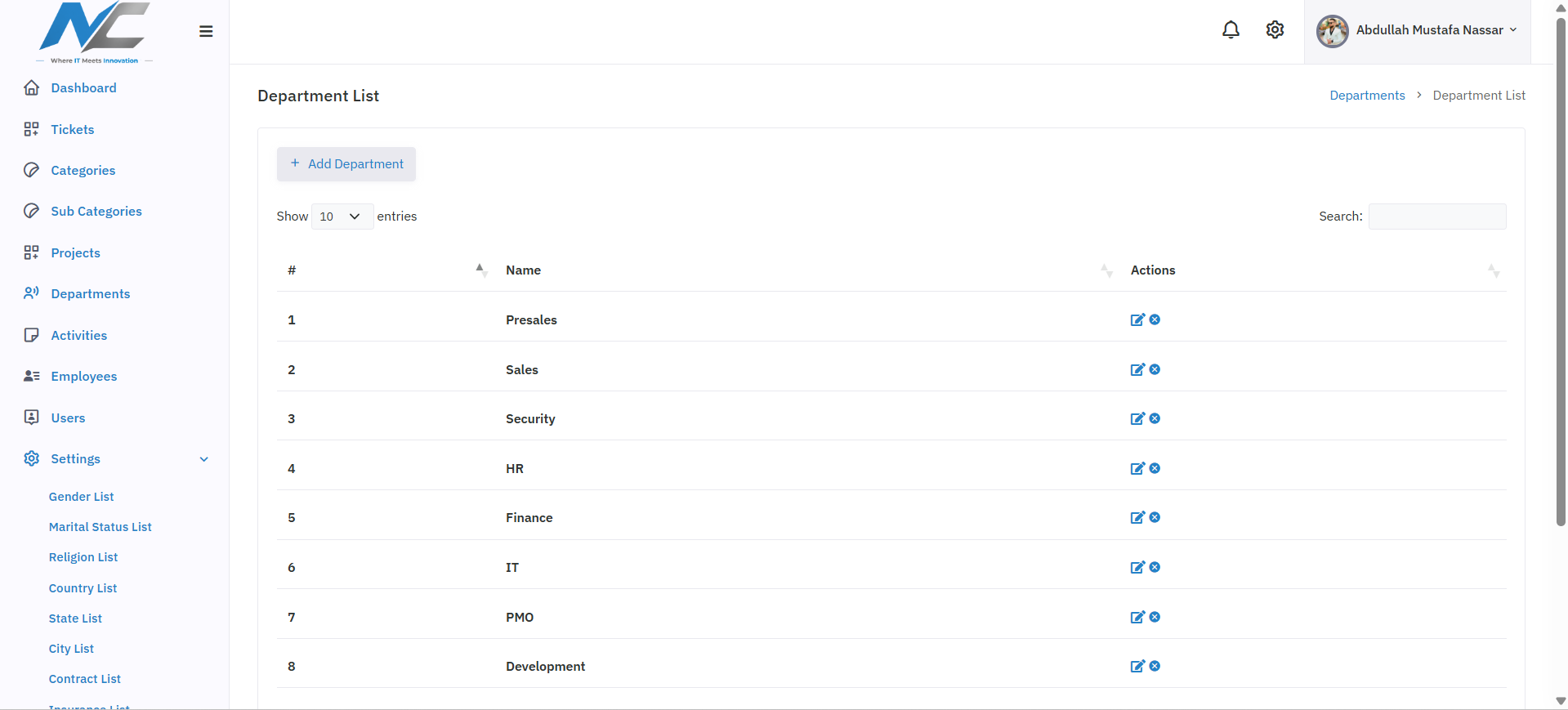Edit the IT department
This screenshot has height=710, width=1568.
[x=1137, y=568]
